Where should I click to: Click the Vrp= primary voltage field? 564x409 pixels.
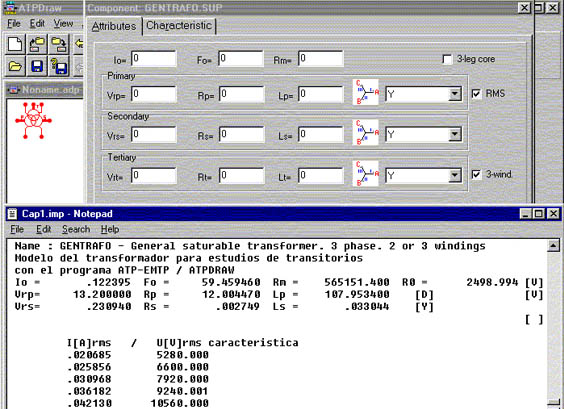point(154,94)
